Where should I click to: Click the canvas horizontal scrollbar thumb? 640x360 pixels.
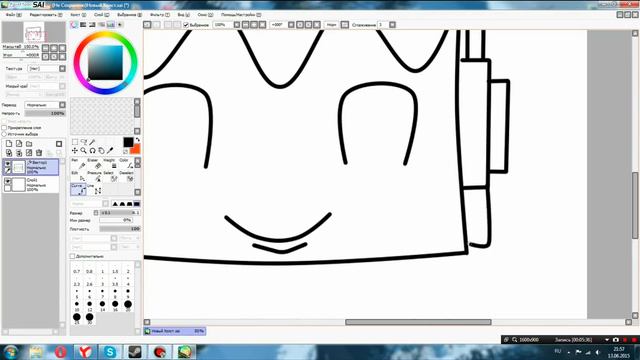click(418, 322)
